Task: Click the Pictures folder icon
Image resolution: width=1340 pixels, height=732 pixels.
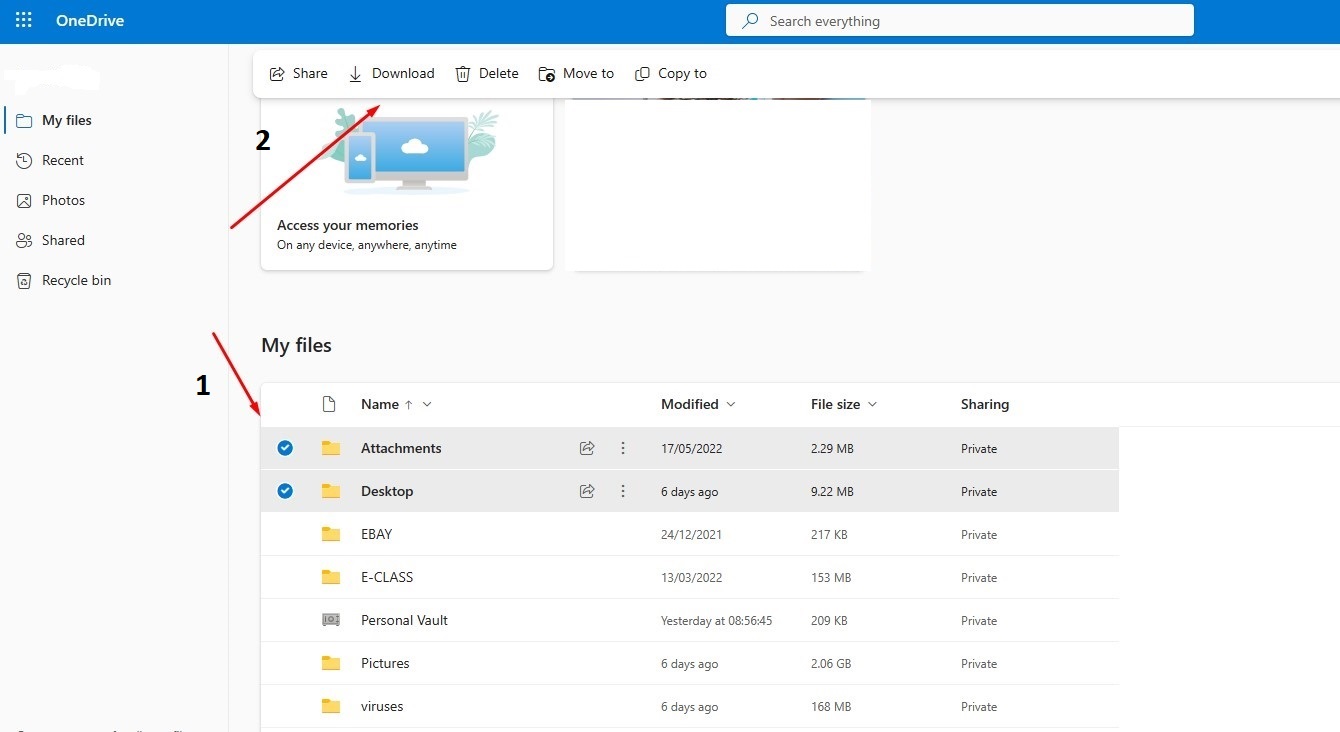Action: 331,663
